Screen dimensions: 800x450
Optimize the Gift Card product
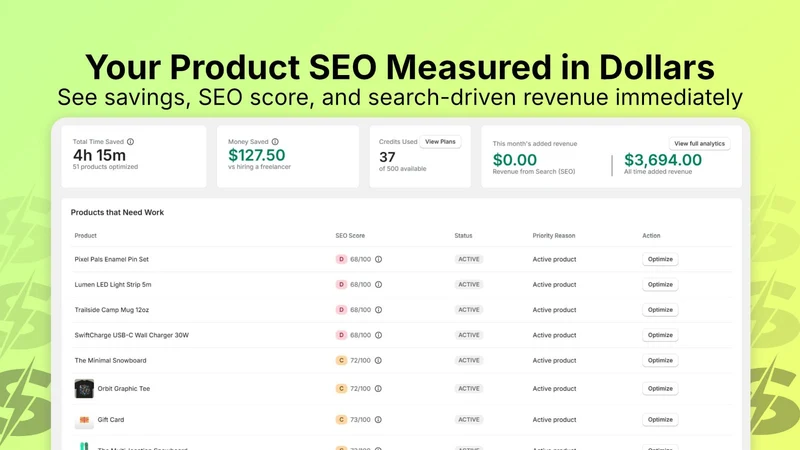pyautogui.click(x=660, y=419)
